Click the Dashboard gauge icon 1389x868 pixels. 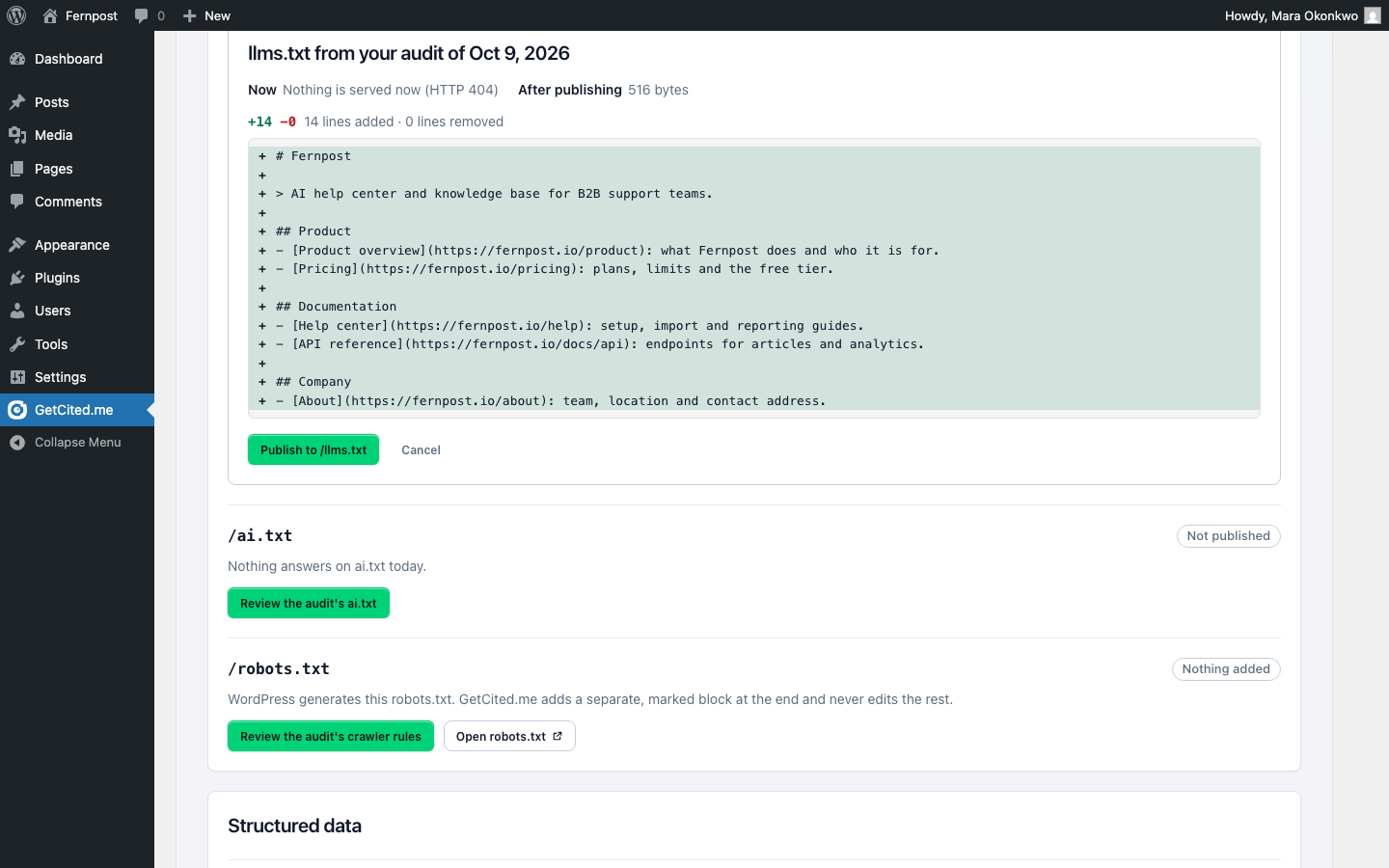coord(17,59)
